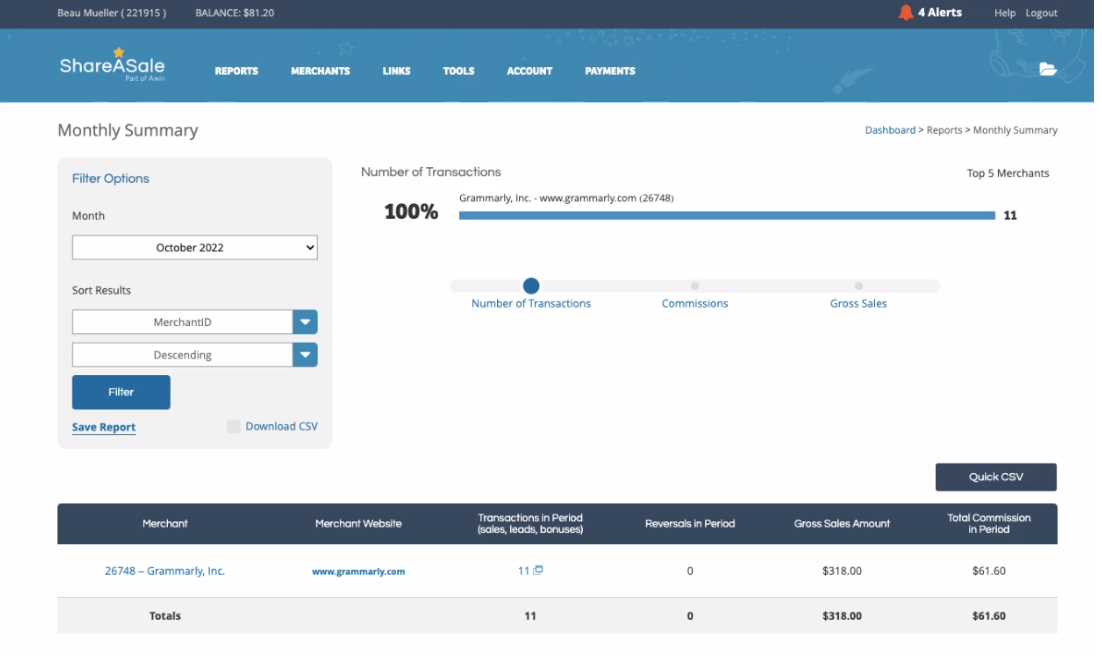1102x656 pixels.
Task: Go to Dashboard breadcrumb link
Action: click(x=890, y=130)
